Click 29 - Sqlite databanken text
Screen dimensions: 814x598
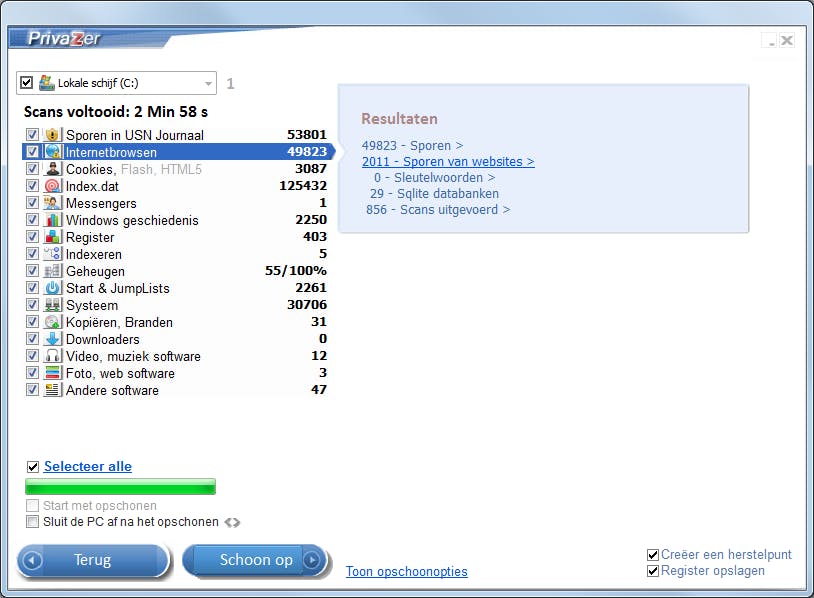point(434,194)
